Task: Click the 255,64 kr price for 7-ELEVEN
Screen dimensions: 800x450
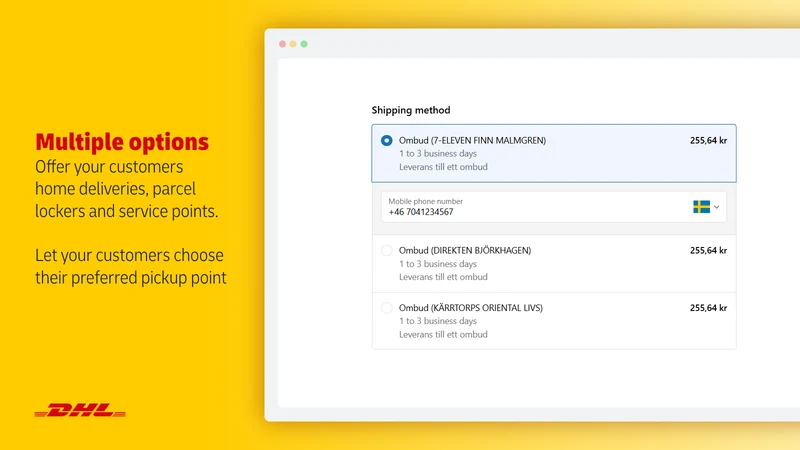Action: point(708,140)
